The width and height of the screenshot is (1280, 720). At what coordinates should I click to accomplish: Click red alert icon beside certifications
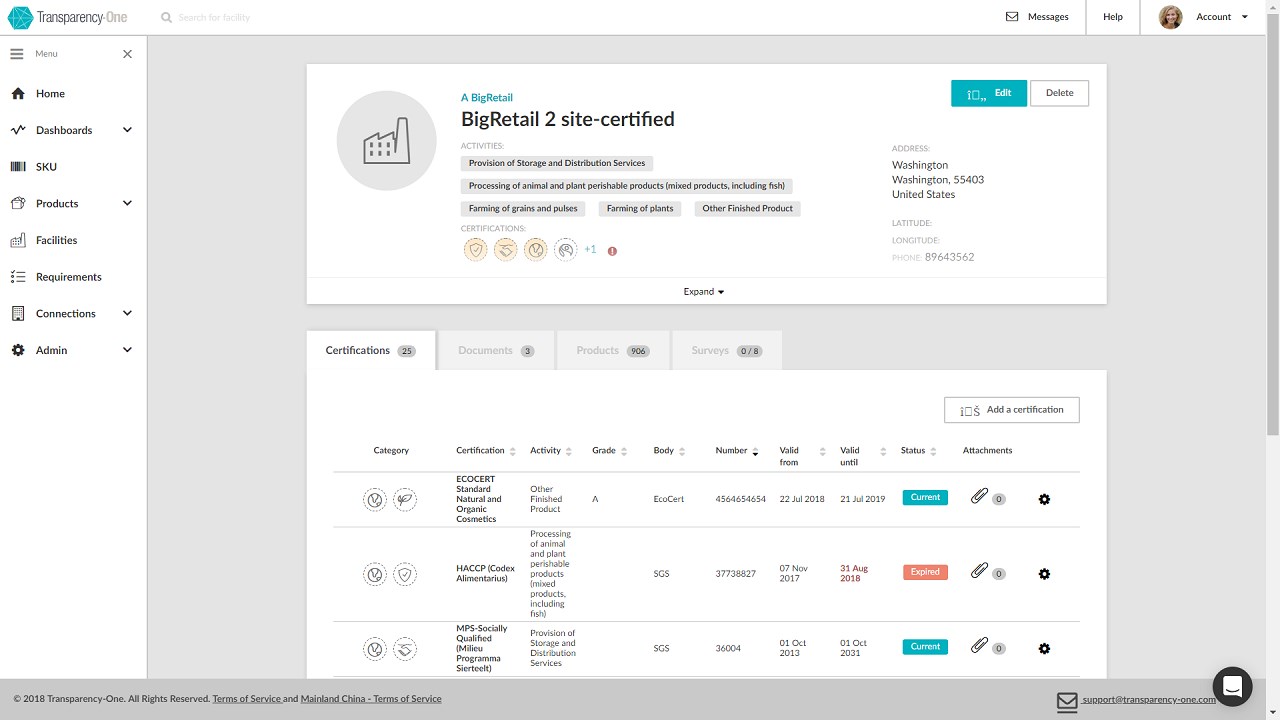click(612, 251)
